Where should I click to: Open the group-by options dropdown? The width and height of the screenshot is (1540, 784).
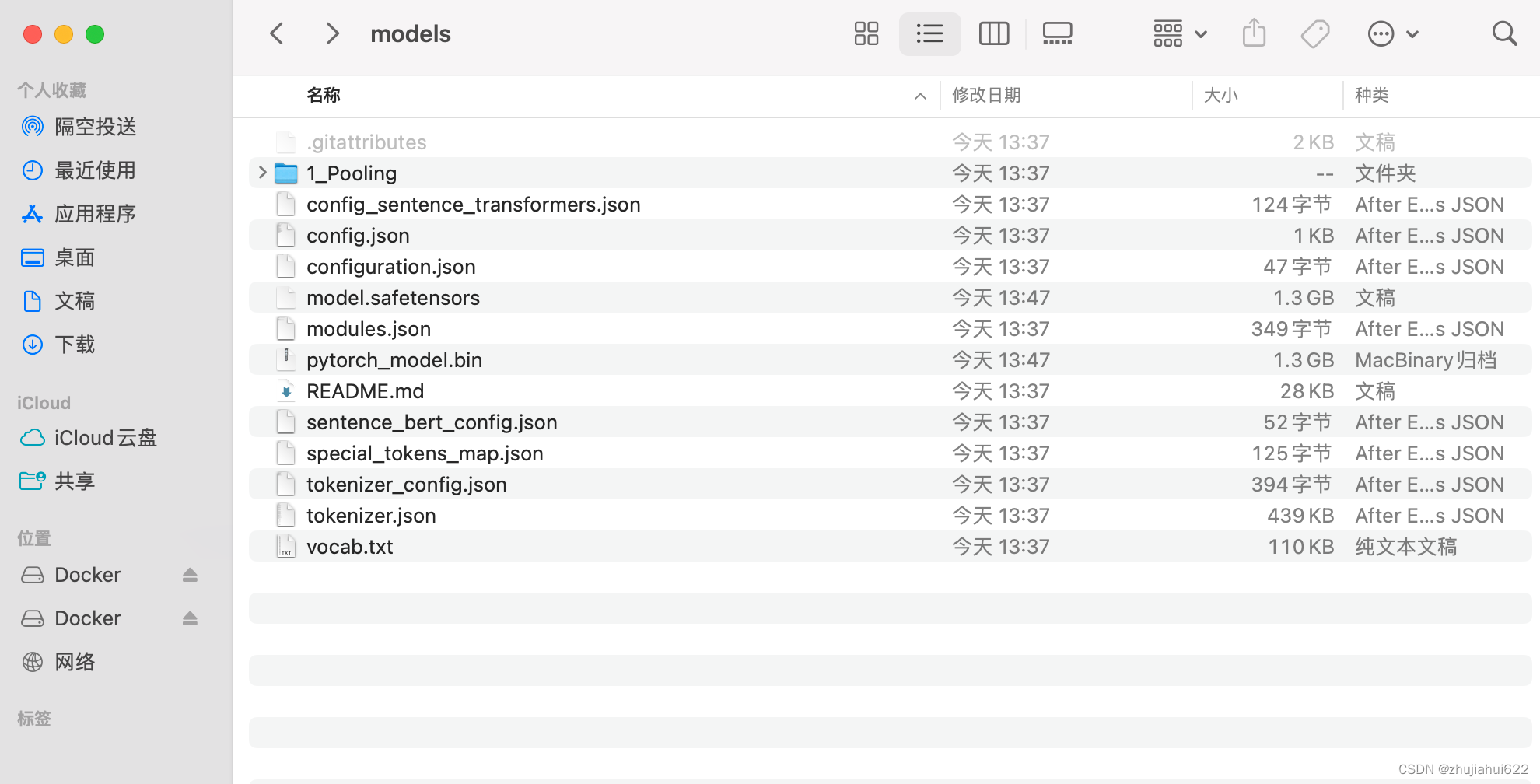click(x=1180, y=33)
